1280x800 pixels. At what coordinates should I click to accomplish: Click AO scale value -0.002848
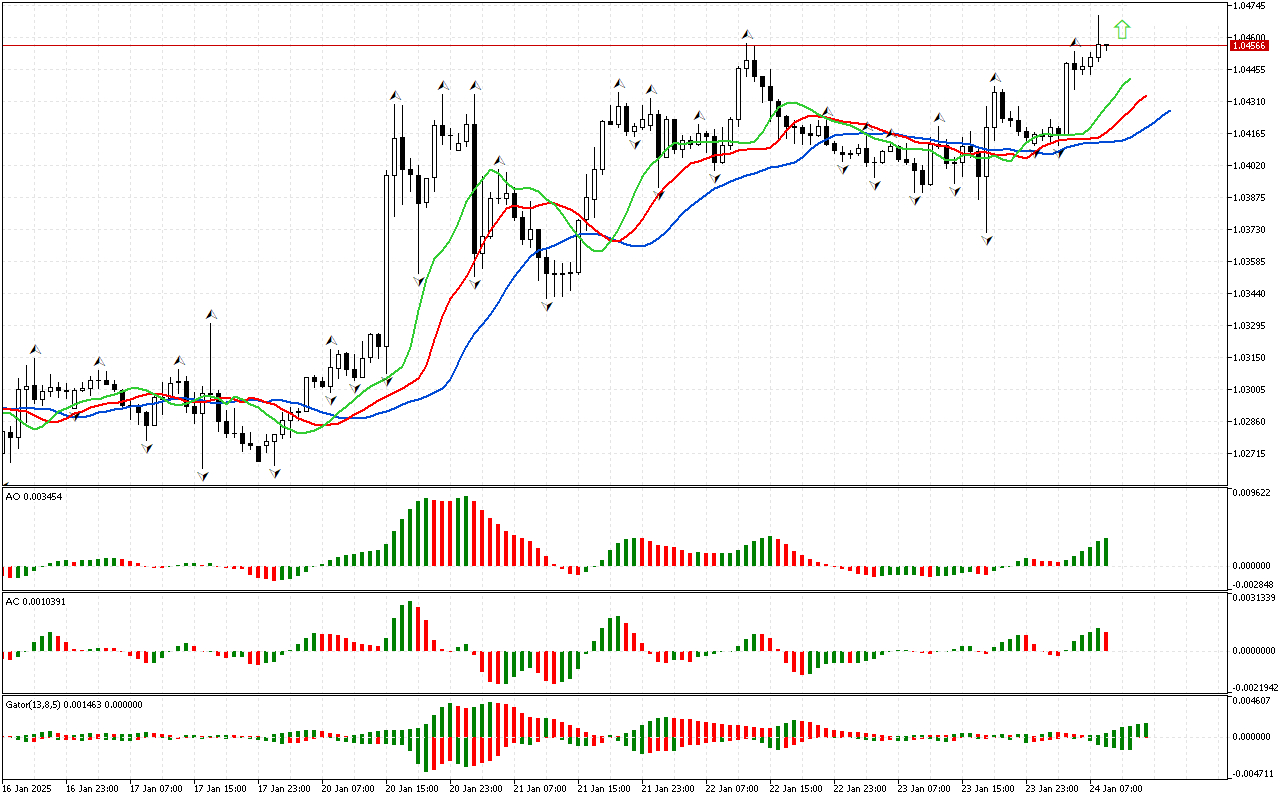tap(1252, 584)
